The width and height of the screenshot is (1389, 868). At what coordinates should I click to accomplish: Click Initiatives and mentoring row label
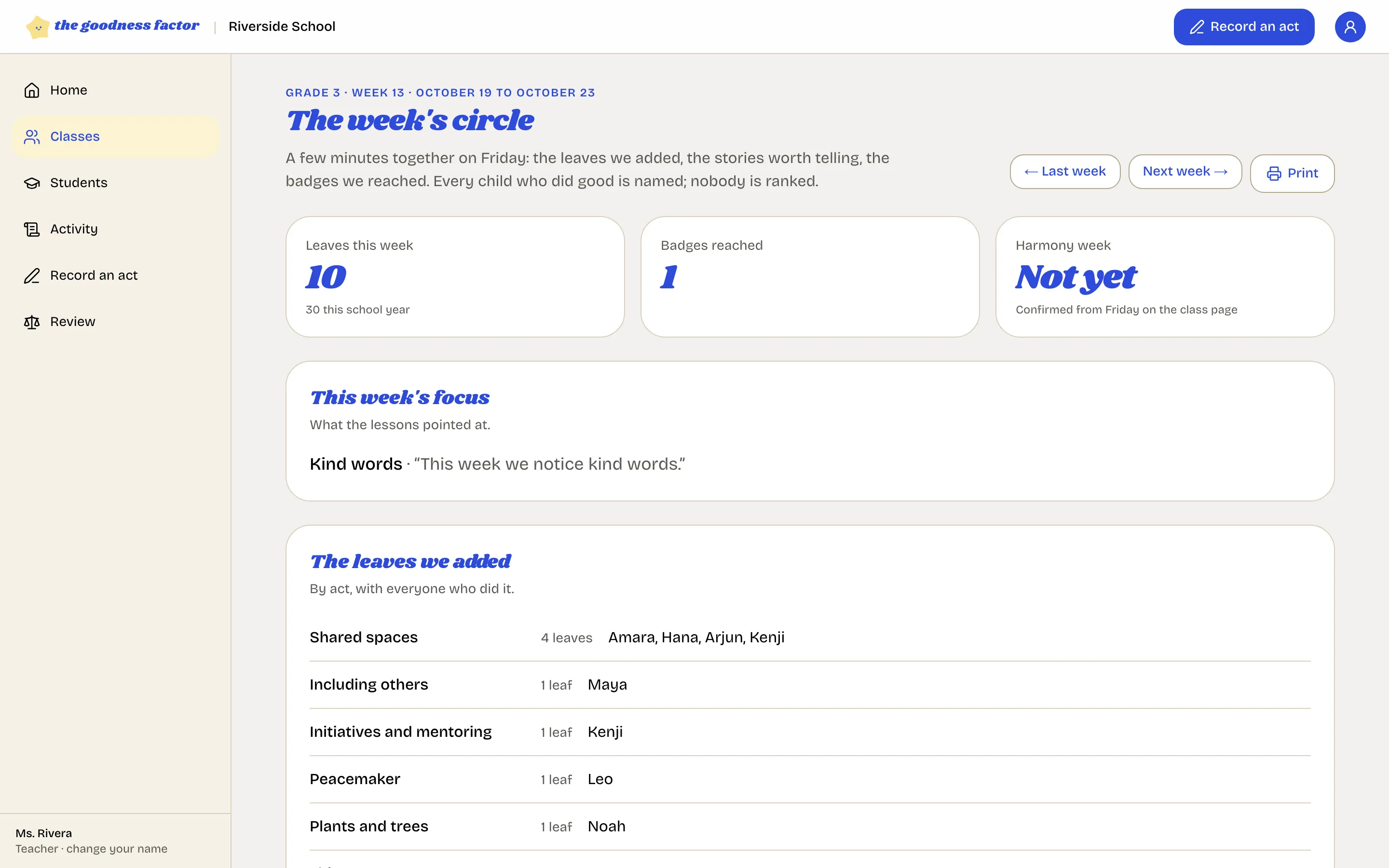(401, 732)
